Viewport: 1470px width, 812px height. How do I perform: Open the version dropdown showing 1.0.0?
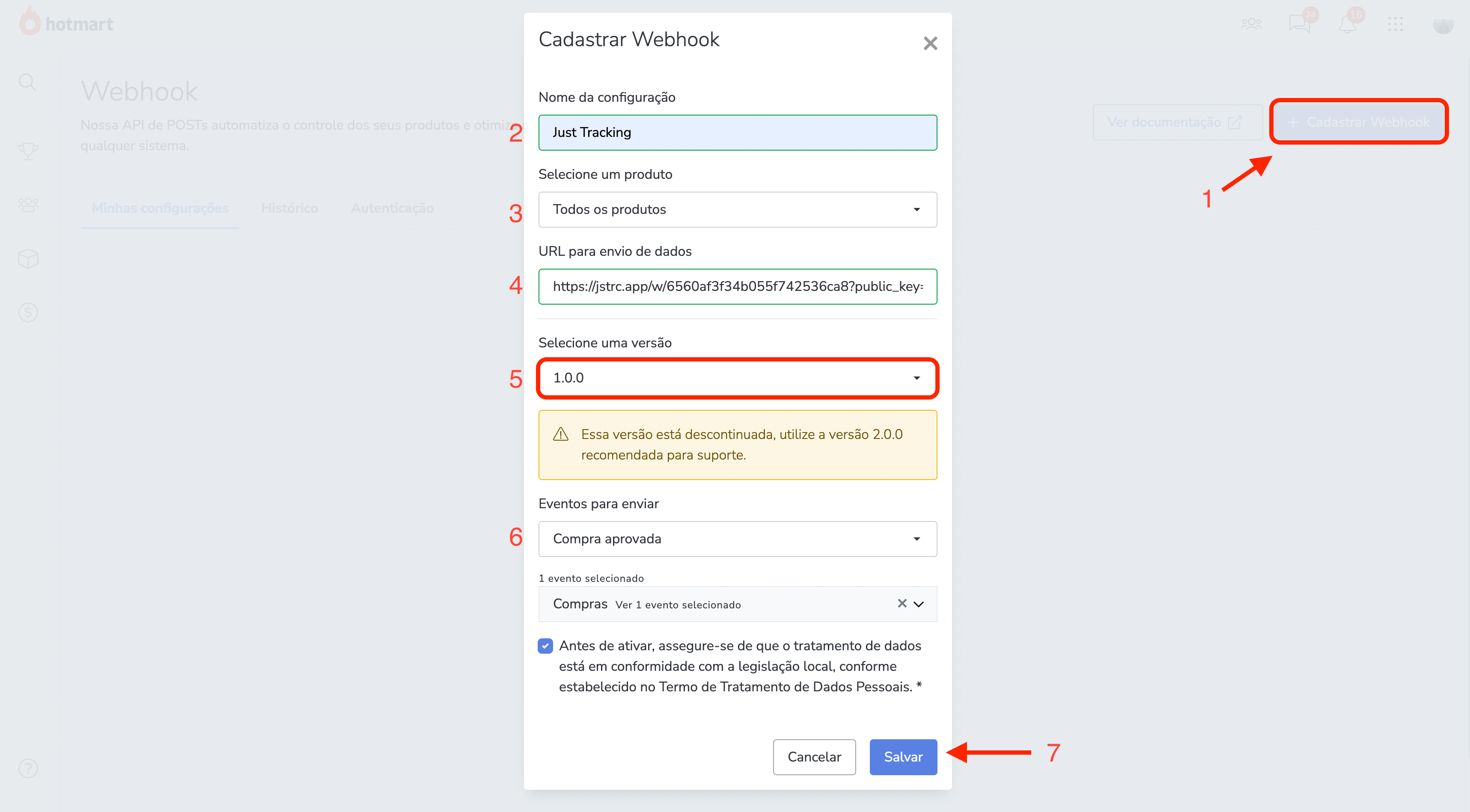tap(737, 377)
